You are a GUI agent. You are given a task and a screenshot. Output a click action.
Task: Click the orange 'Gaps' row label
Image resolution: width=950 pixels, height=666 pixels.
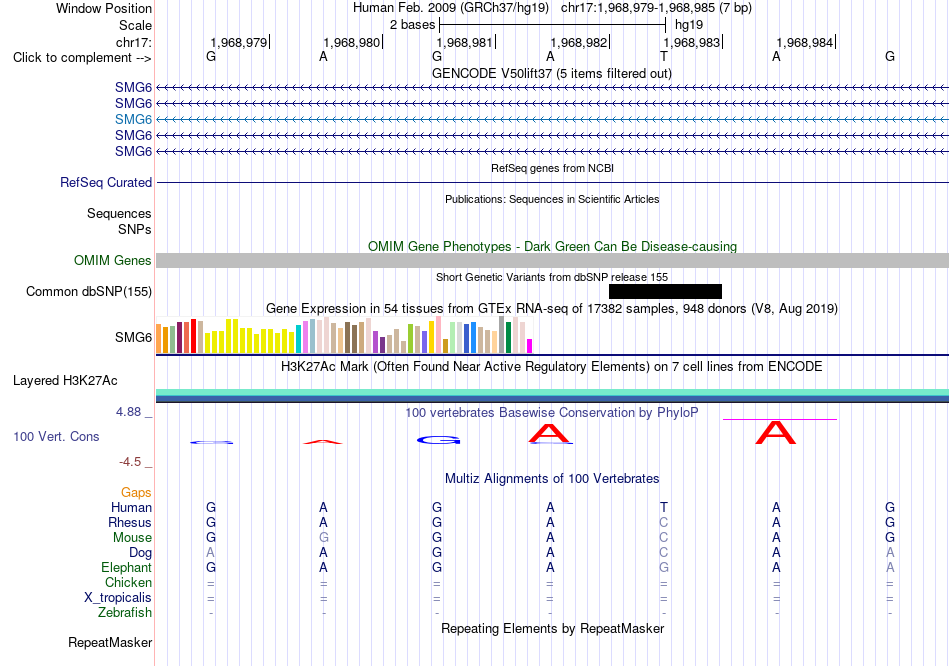click(x=136, y=493)
